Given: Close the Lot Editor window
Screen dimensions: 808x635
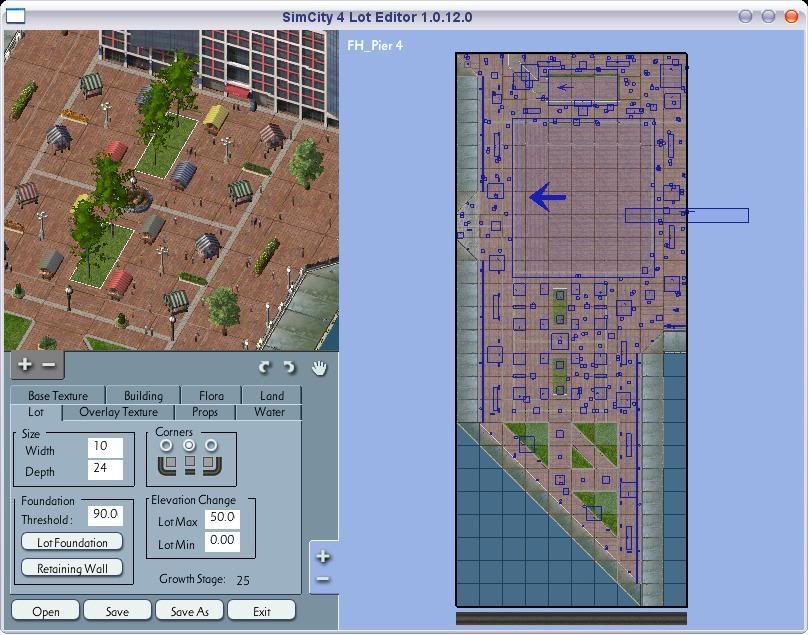Looking at the screenshot, I should 791,16.
